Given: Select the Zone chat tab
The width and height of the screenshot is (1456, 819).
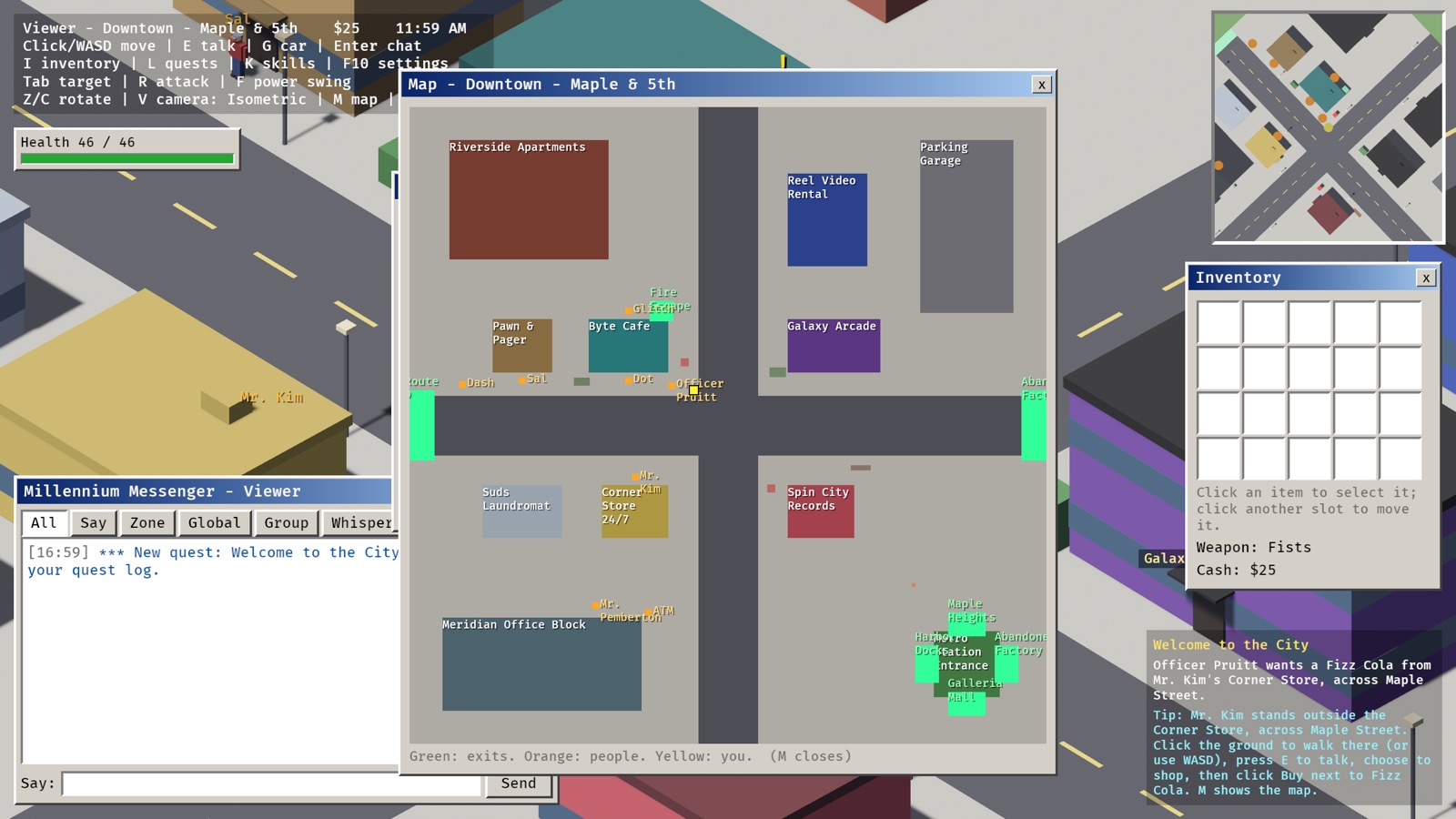Looking at the screenshot, I should pos(147,523).
